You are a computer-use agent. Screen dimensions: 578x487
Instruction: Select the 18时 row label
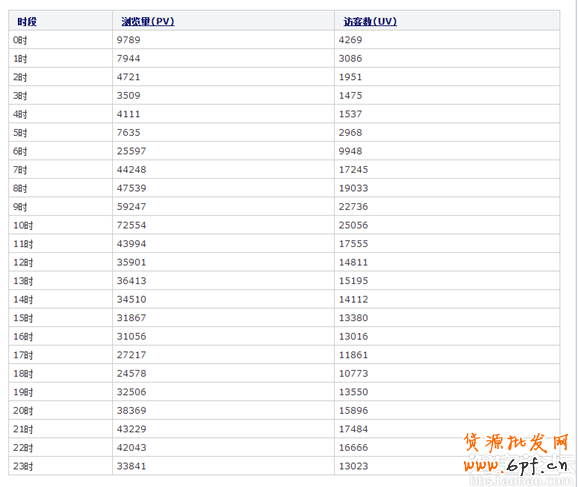(x=23, y=373)
